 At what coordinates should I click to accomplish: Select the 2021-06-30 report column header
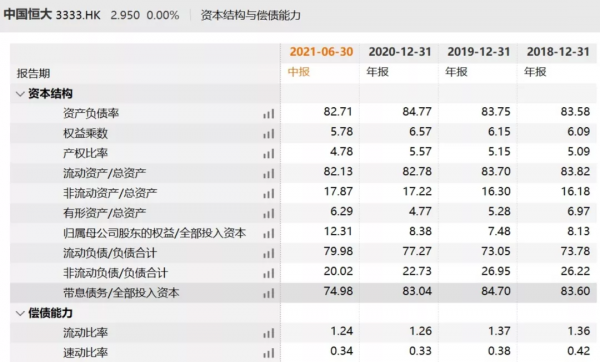coord(321,52)
